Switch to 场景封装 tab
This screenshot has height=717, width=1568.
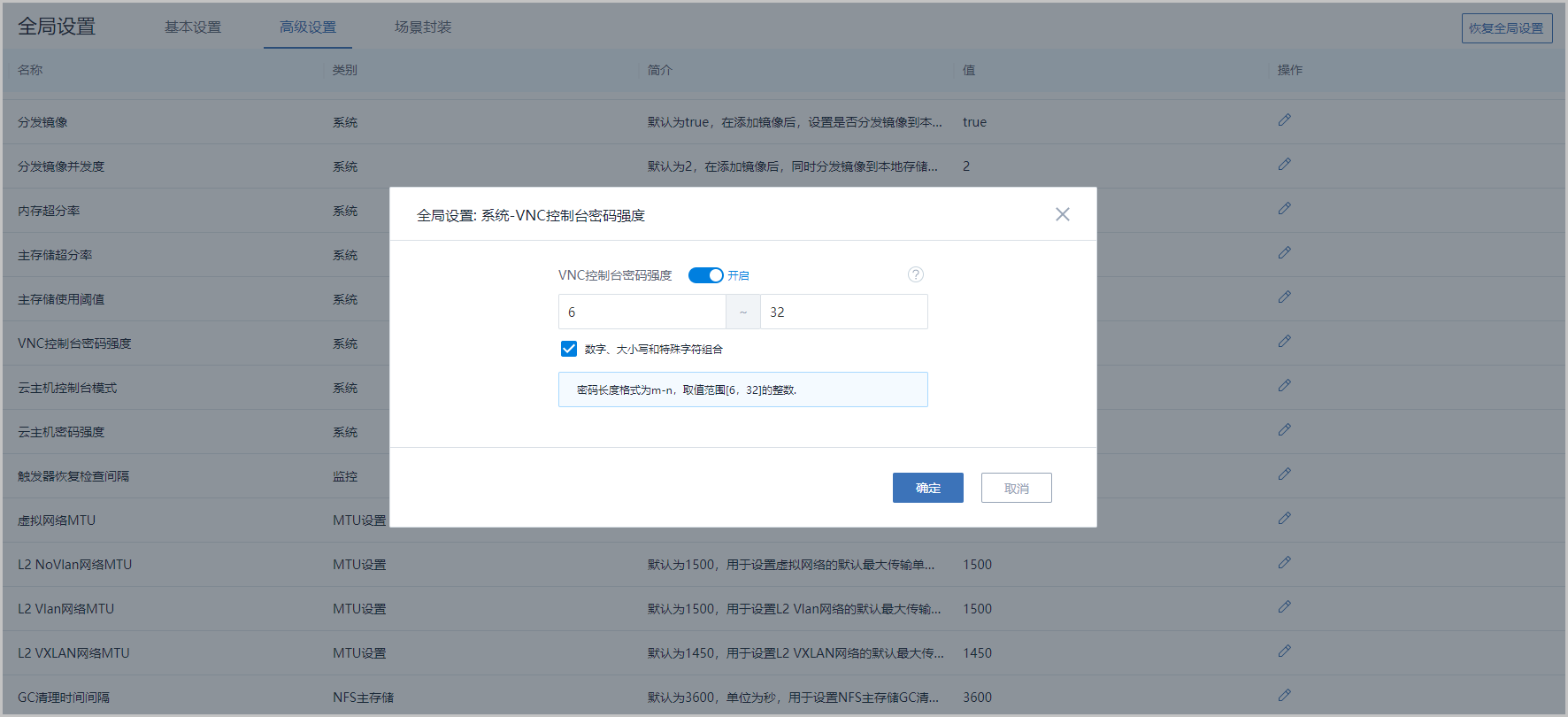(x=423, y=27)
